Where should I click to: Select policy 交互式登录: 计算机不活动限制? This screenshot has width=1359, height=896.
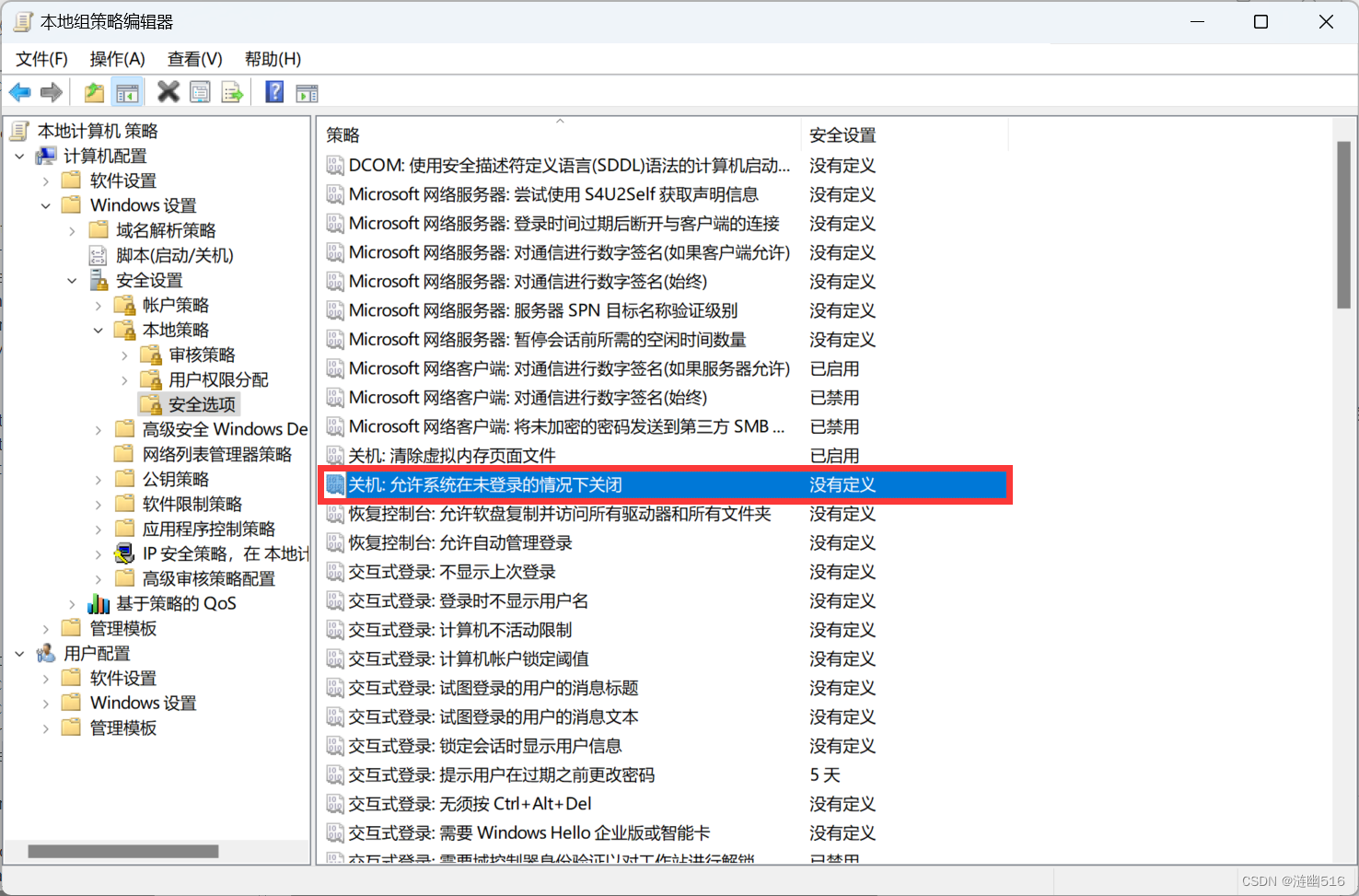pos(459,630)
